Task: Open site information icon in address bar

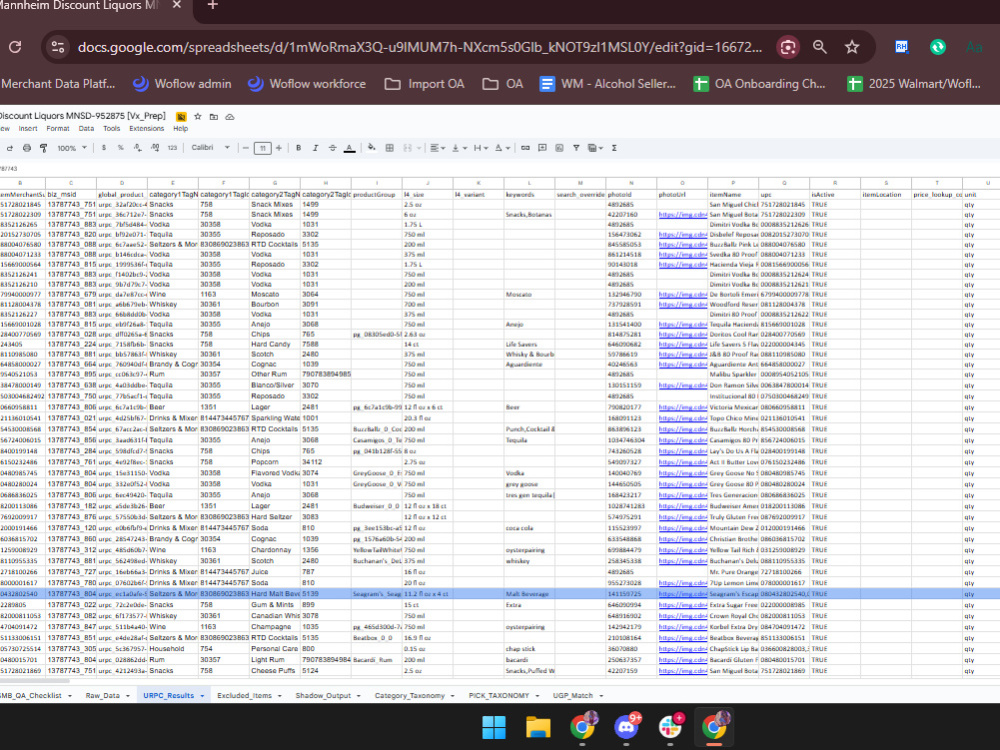Action: (58, 47)
